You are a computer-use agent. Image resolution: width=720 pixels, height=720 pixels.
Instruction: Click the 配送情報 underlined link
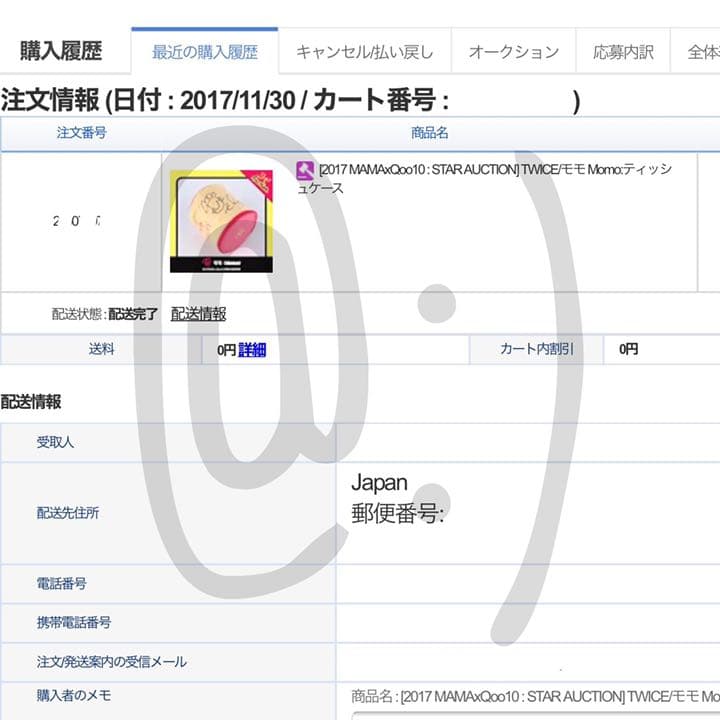[x=198, y=314]
